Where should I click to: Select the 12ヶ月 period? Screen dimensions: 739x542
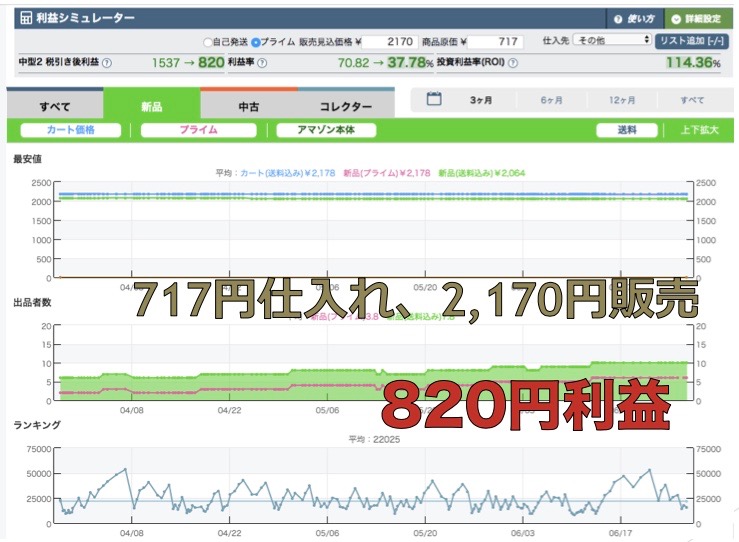tap(620, 100)
